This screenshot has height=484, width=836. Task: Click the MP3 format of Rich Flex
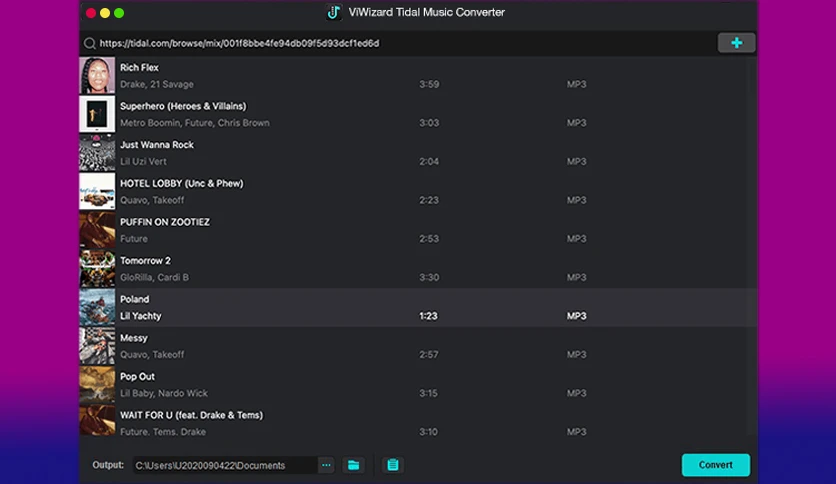576,84
